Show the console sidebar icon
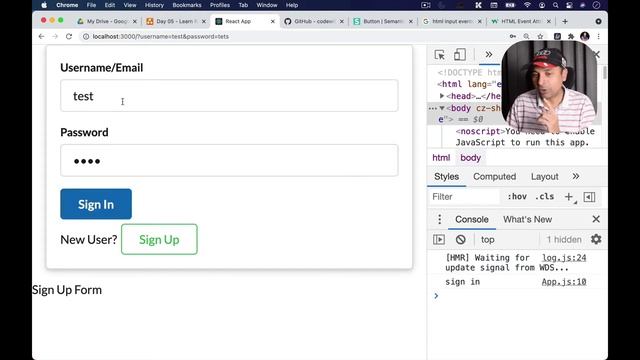Image resolution: width=640 pixels, height=360 pixels. tap(439, 240)
